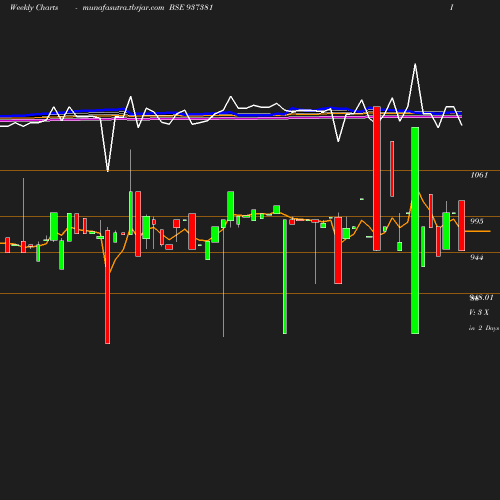
Task: Click the 'V: 3 X' volume label
Action: tap(479, 313)
